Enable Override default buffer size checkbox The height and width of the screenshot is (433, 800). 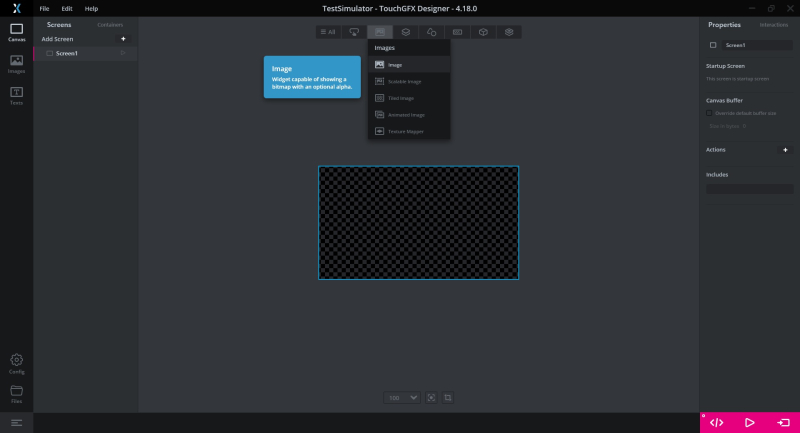tap(710, 113)
